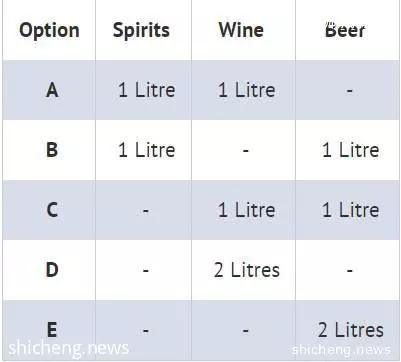Click the 2 Litres Wine cell
Image resolution: width=401 pixels, height=362 pixels.
(x=247, y=270)
